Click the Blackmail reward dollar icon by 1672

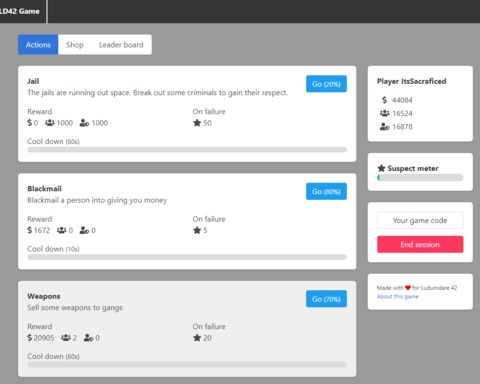tap(30, 230)
